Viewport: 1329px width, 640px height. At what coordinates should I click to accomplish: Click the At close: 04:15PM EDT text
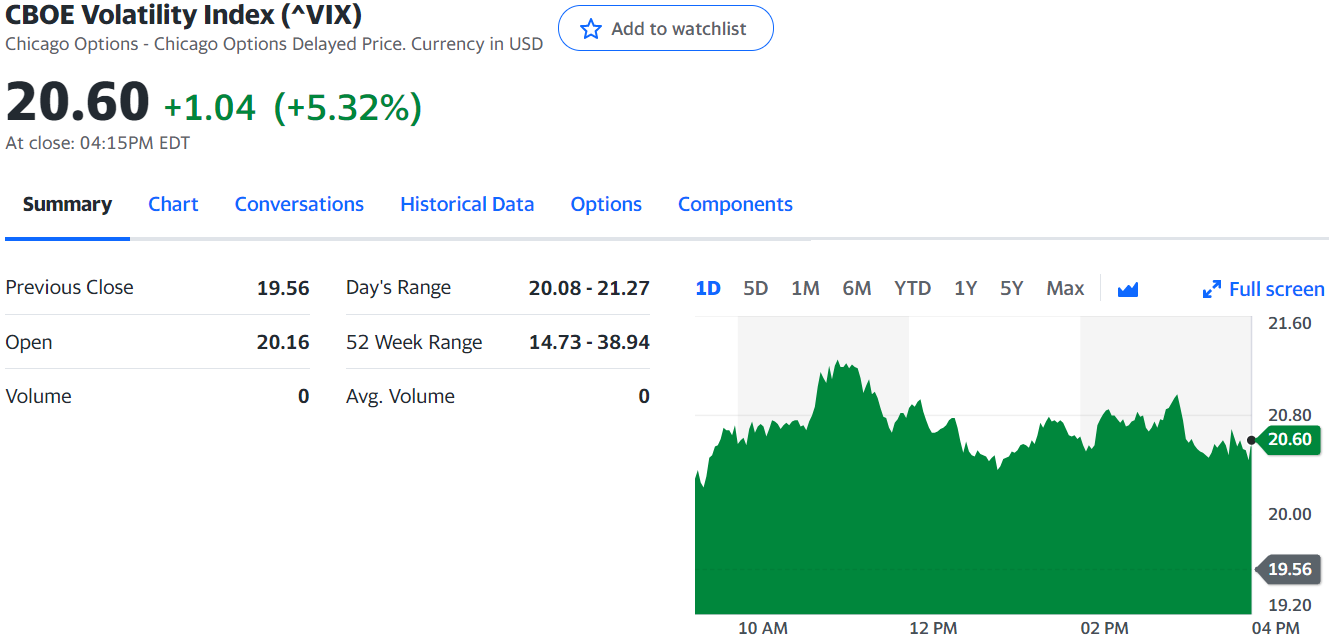[x=98, y=143]
